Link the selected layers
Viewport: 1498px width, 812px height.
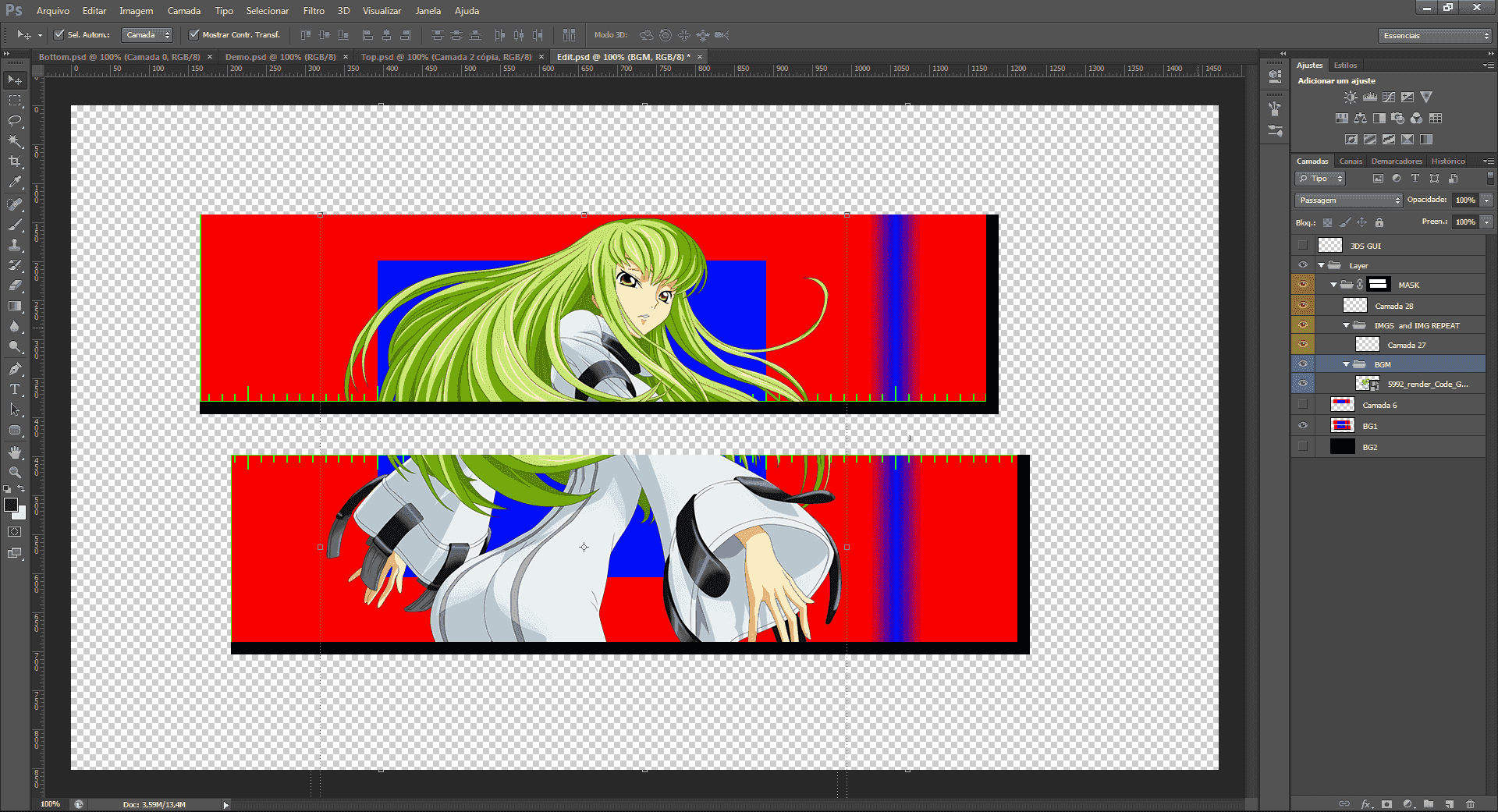(x=1344, y=803)
